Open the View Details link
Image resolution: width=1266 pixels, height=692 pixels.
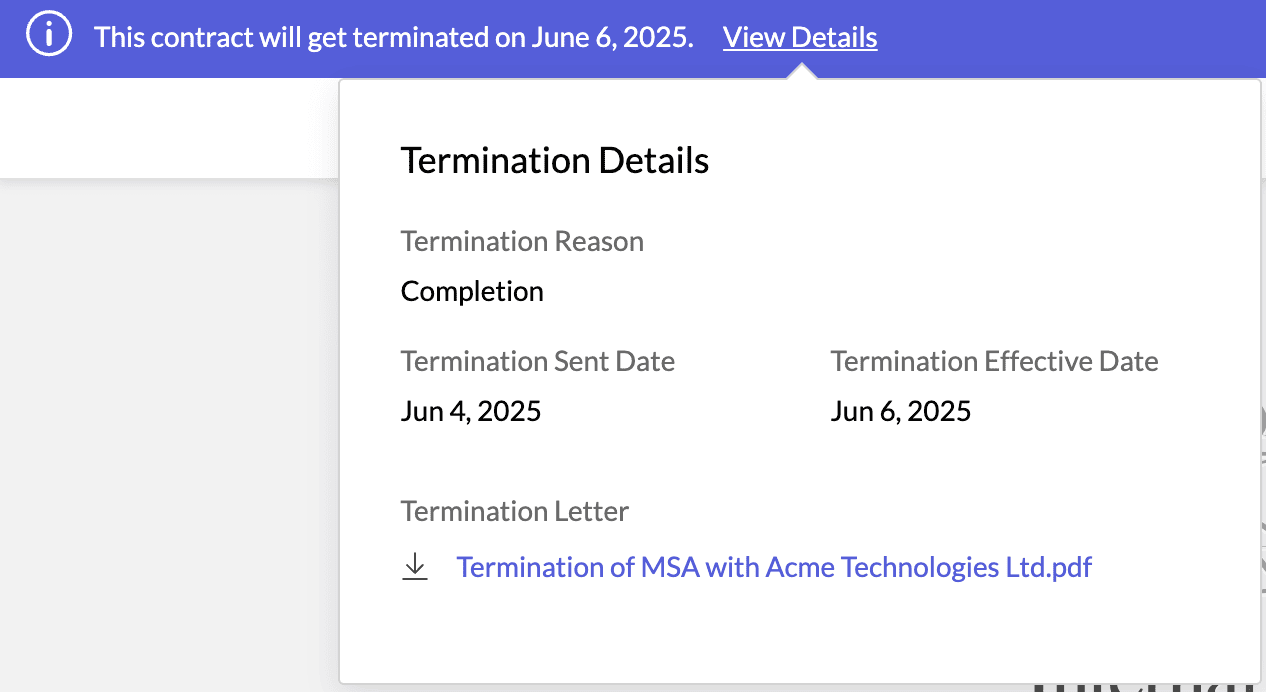800,38
